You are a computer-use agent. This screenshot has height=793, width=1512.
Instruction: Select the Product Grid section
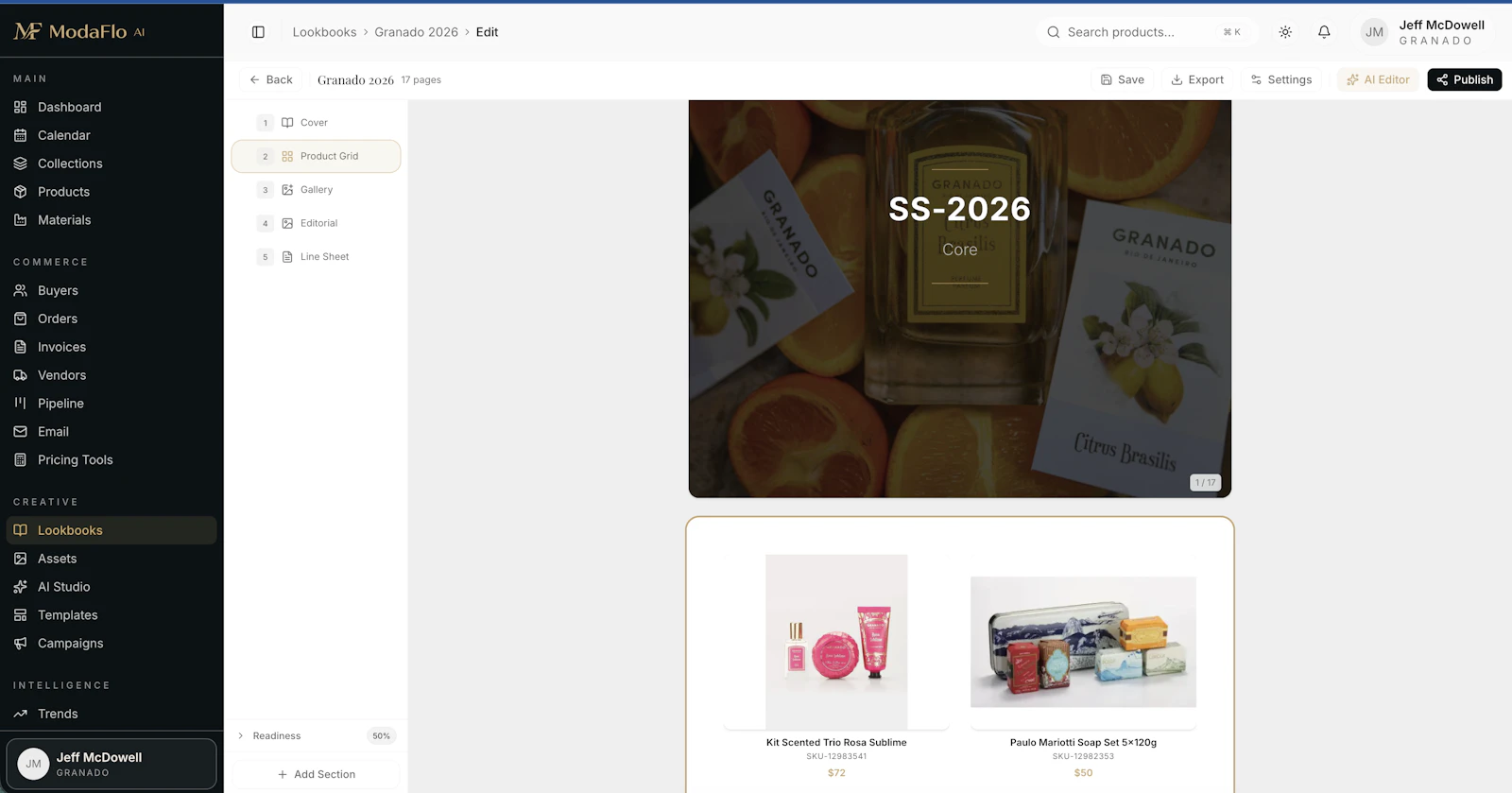tap(316, 156)
